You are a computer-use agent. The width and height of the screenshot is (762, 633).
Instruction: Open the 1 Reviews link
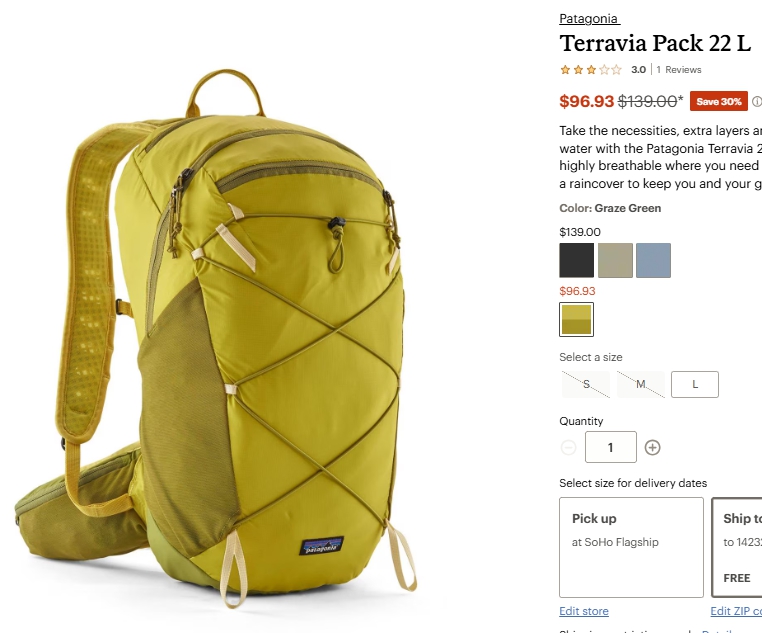click(x=678, y=69)
